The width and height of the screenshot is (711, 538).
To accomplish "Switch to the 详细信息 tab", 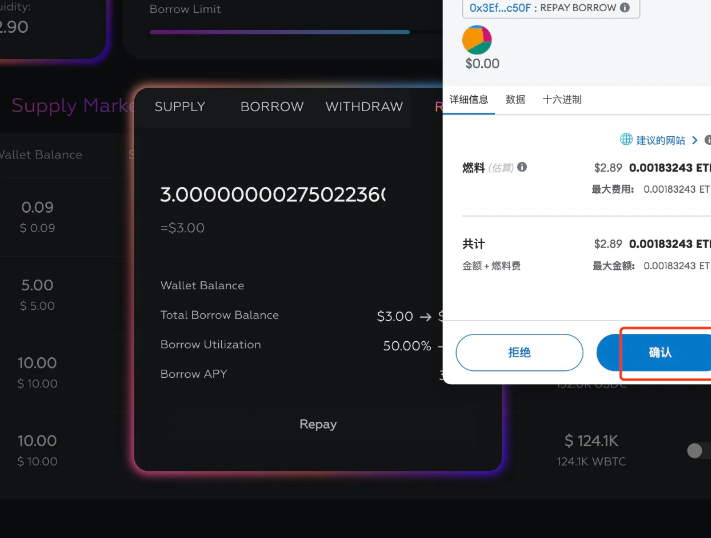I will tap(469, 99).
